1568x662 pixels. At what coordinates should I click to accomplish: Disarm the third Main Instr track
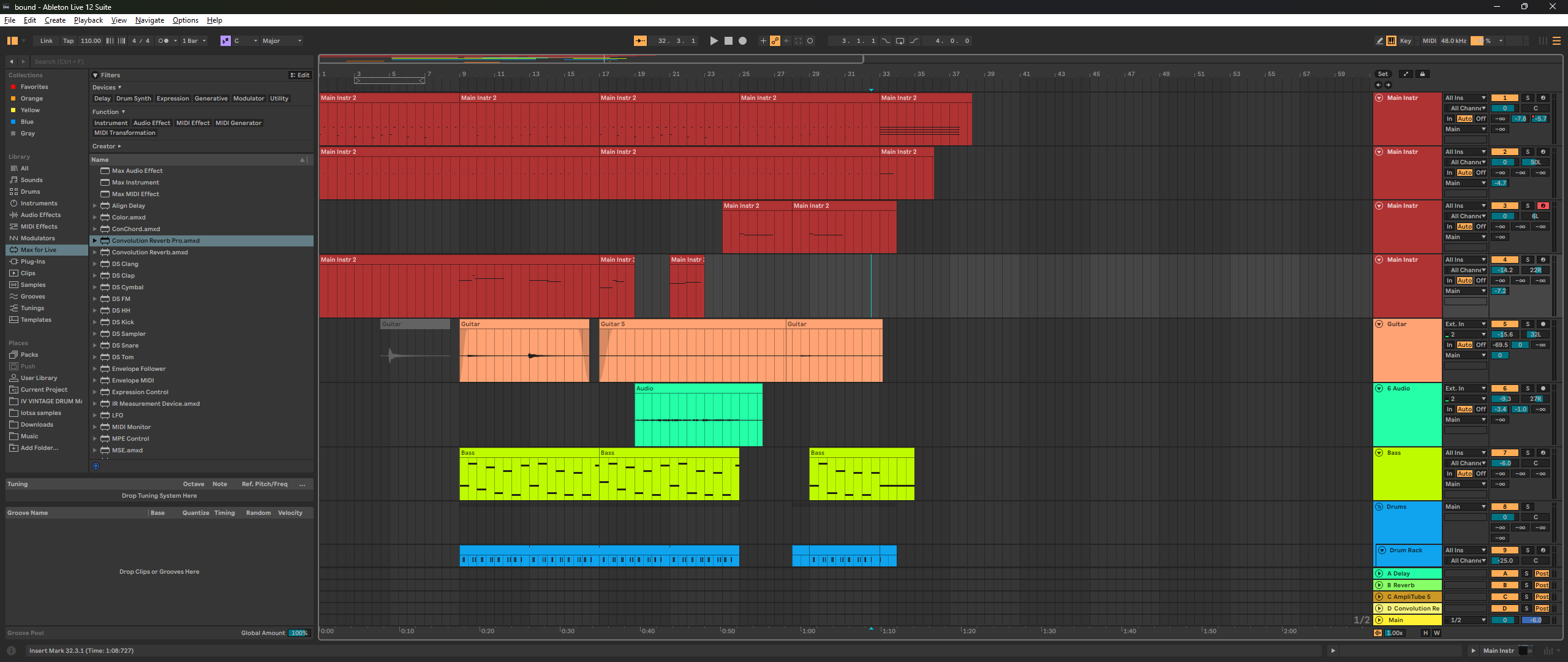[1543, 206]
